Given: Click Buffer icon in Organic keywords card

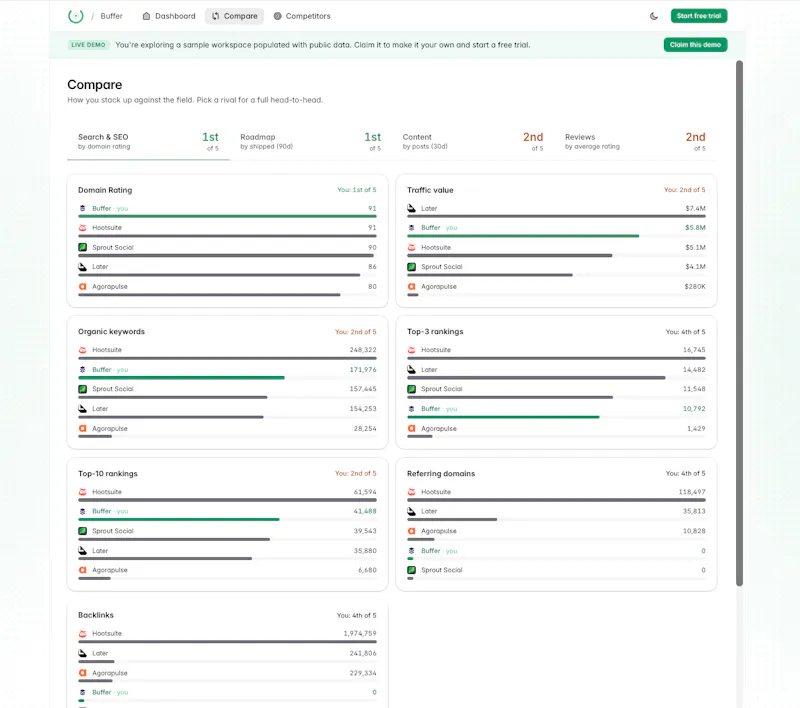Looking at the screenshot, I should (82, 369).
